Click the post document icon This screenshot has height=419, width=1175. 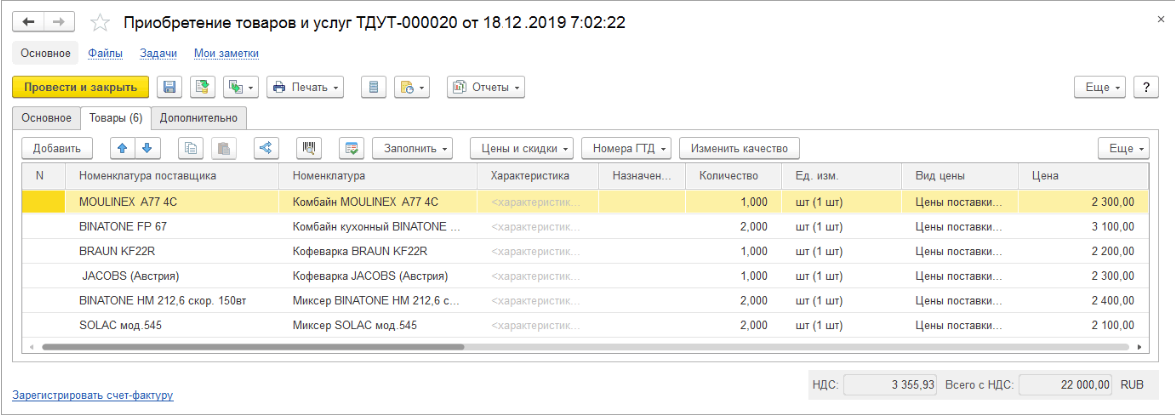click(202, 87)
